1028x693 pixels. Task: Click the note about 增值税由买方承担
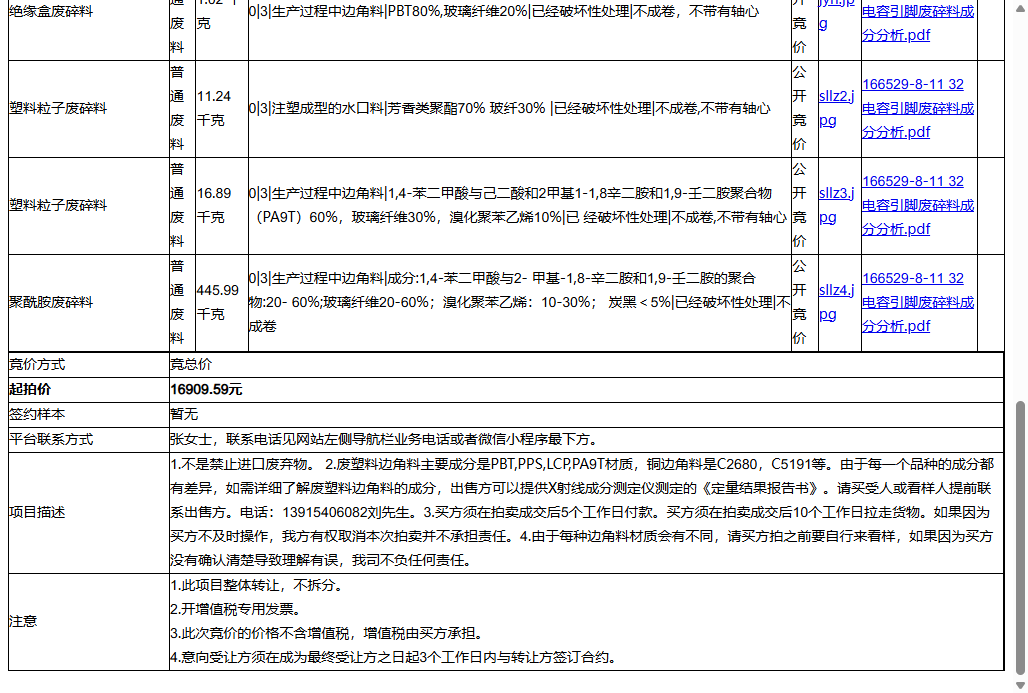pos(328,633)
